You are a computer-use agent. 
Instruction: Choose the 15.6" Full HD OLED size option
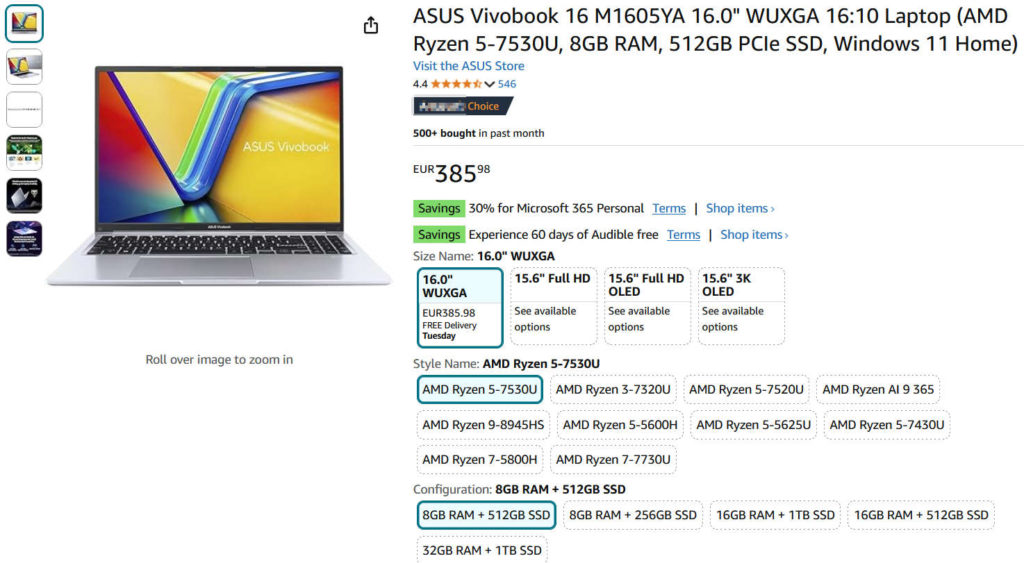(x=647, y=306)
